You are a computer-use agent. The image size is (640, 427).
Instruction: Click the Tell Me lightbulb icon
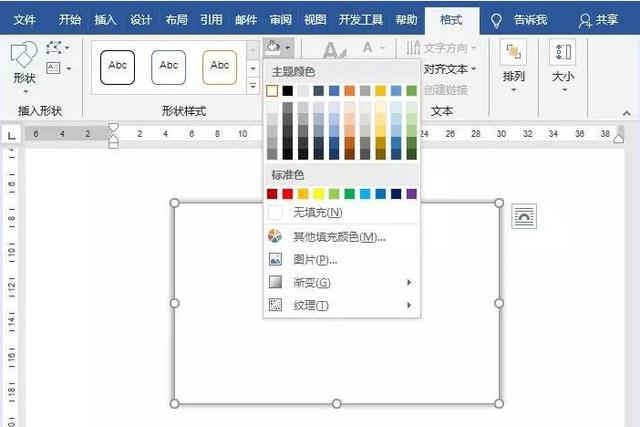tap(496, 20)
